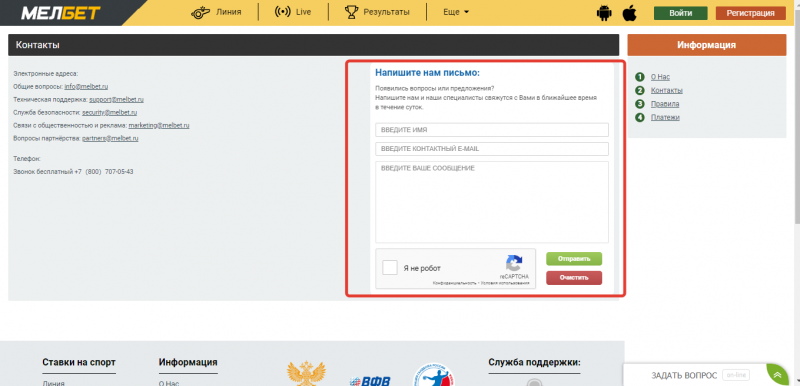The width and height of the screenshot is (800, 386).
Task: Click the footer 'Служба поддержки:' heading
Action: coord(535,363)
